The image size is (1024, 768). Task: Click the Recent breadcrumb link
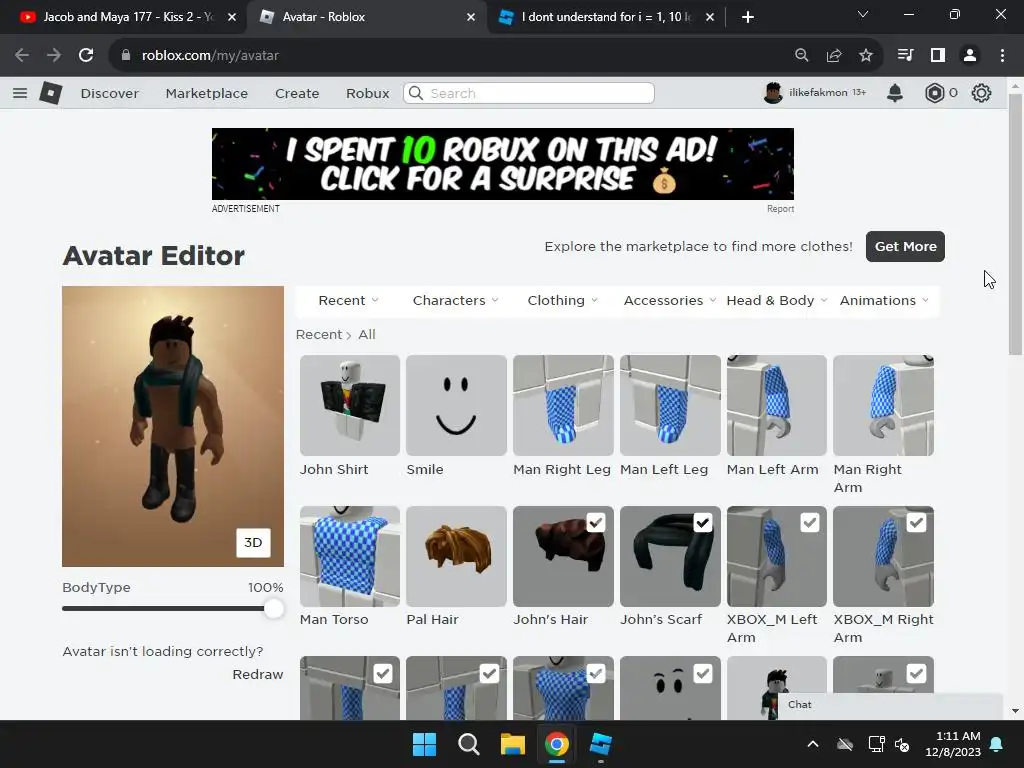pyautogui.click(x=319, y=334)
